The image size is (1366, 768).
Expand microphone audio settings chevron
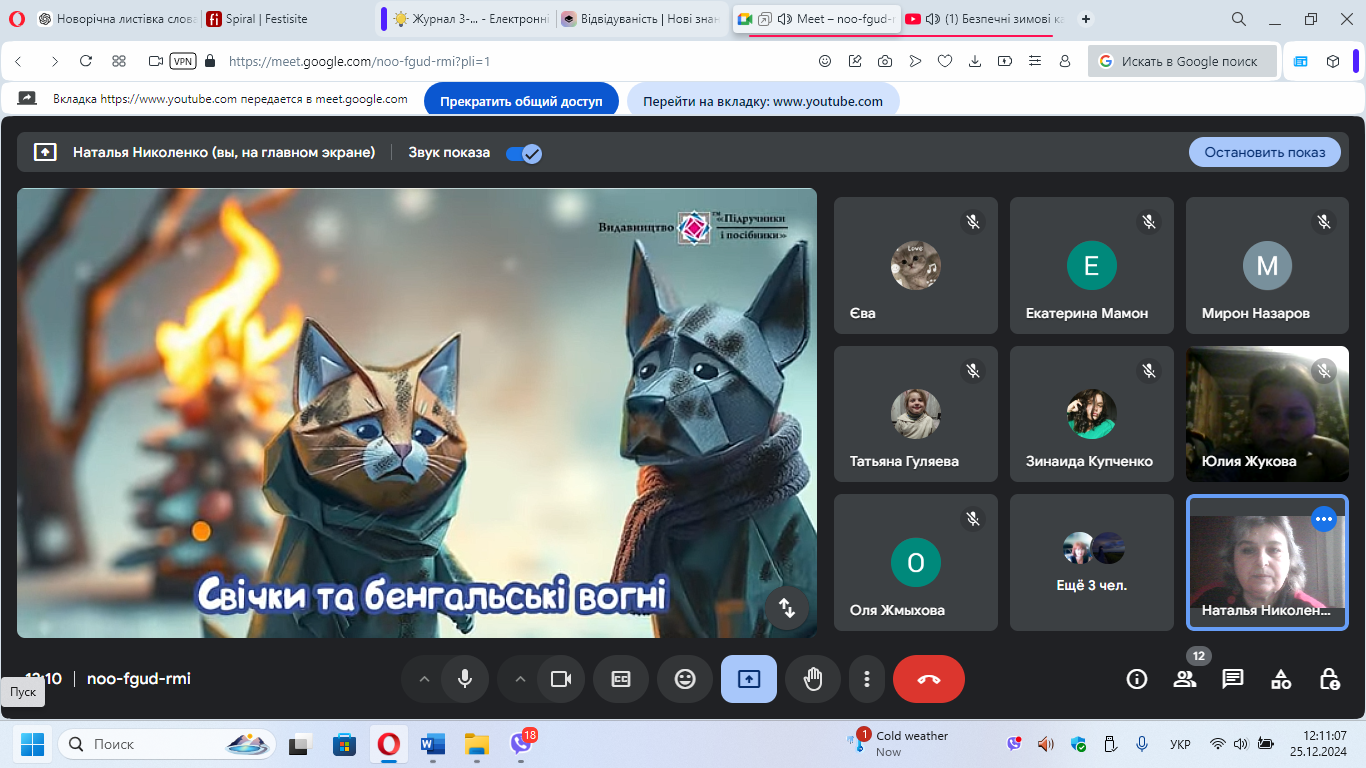click(x=424, y=679)
